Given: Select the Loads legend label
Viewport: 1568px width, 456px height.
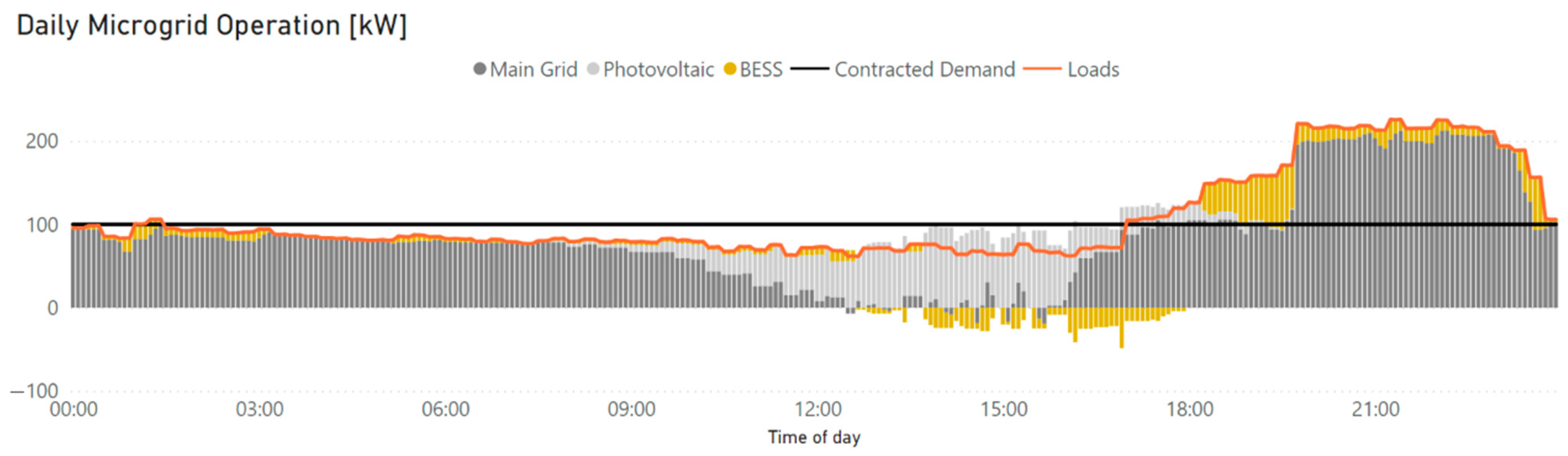Looking at the screenshot, I should point(1093,69).
